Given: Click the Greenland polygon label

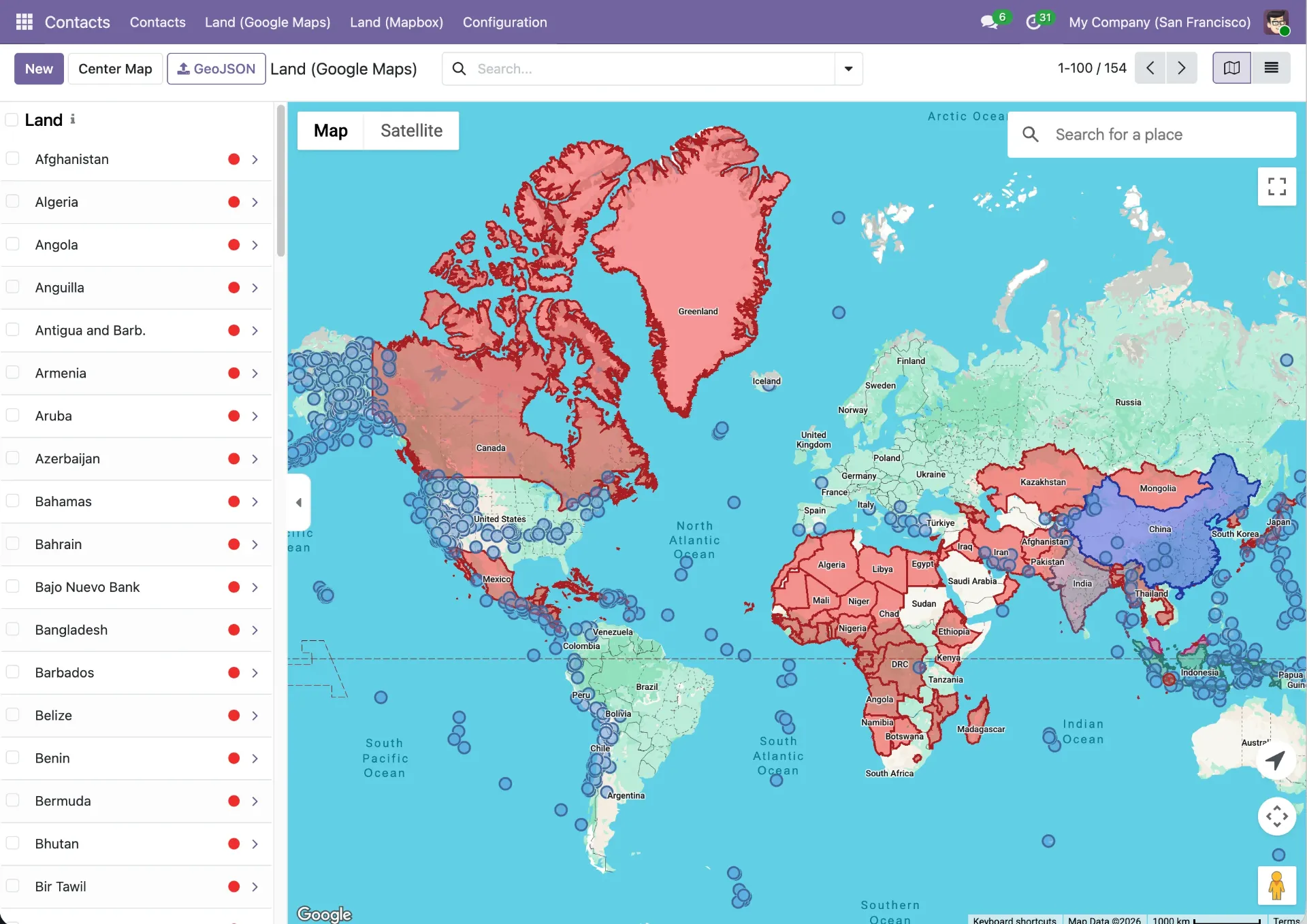Looking at the screenshot, I should pyautogui.click(x=698, y=312).
